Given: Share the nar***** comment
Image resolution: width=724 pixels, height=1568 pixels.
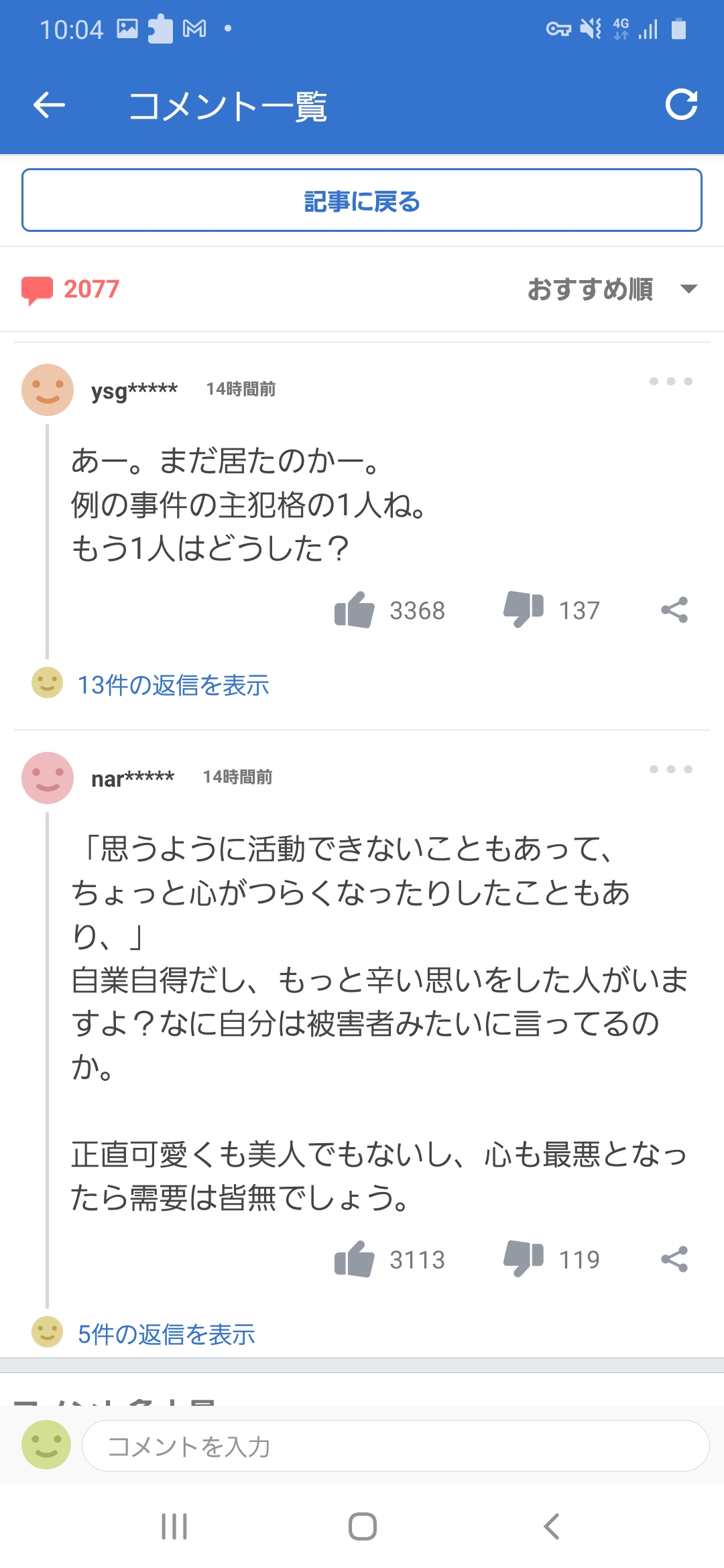Looking at the screenshot, I should (674, 1259).
